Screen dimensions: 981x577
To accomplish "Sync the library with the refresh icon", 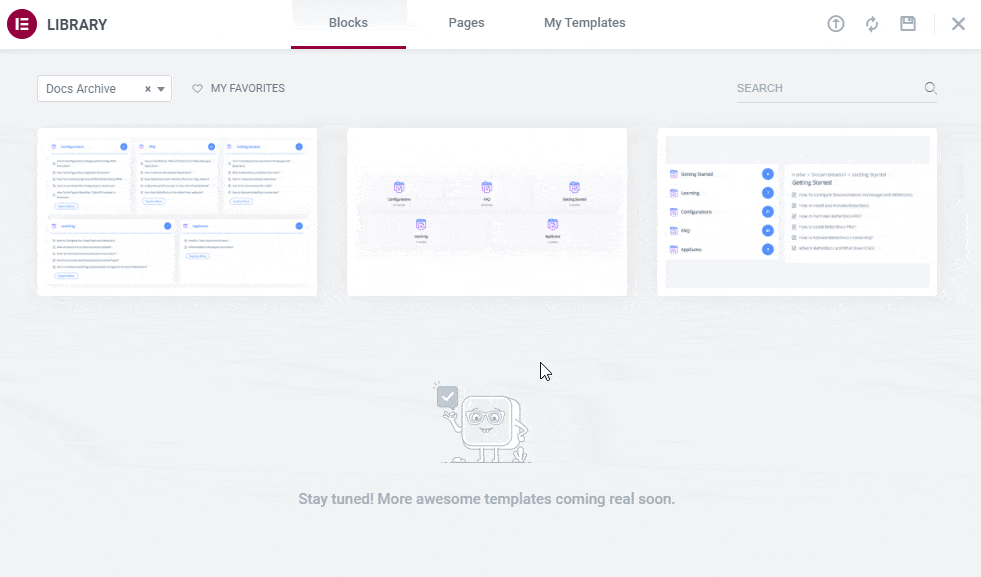I will coord(872,23).
